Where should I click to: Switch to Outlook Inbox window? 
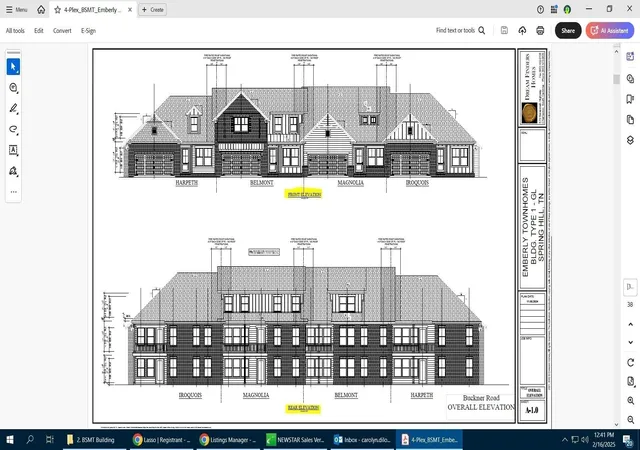tap(362, 440)
